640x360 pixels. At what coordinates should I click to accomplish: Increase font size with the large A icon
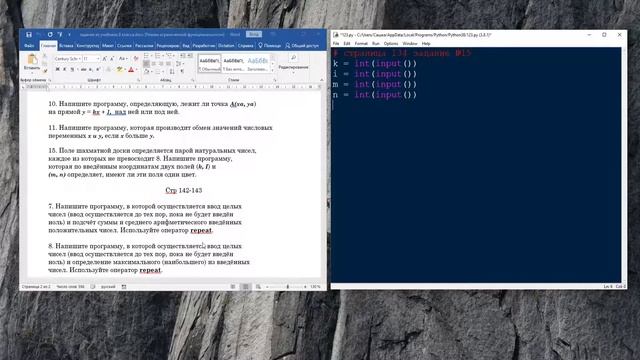tap(104, 59)
